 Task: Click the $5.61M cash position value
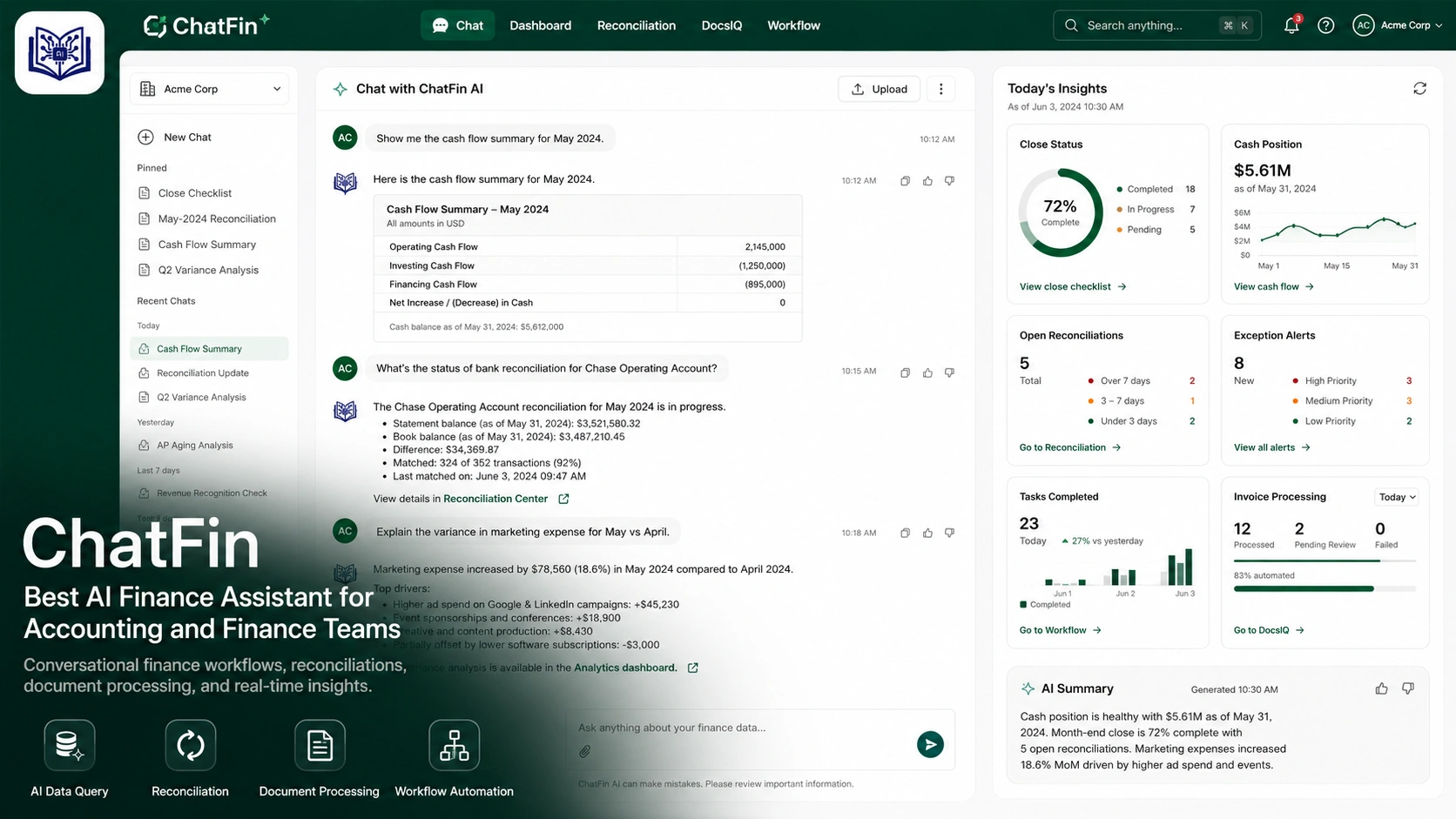(1262, 171)
